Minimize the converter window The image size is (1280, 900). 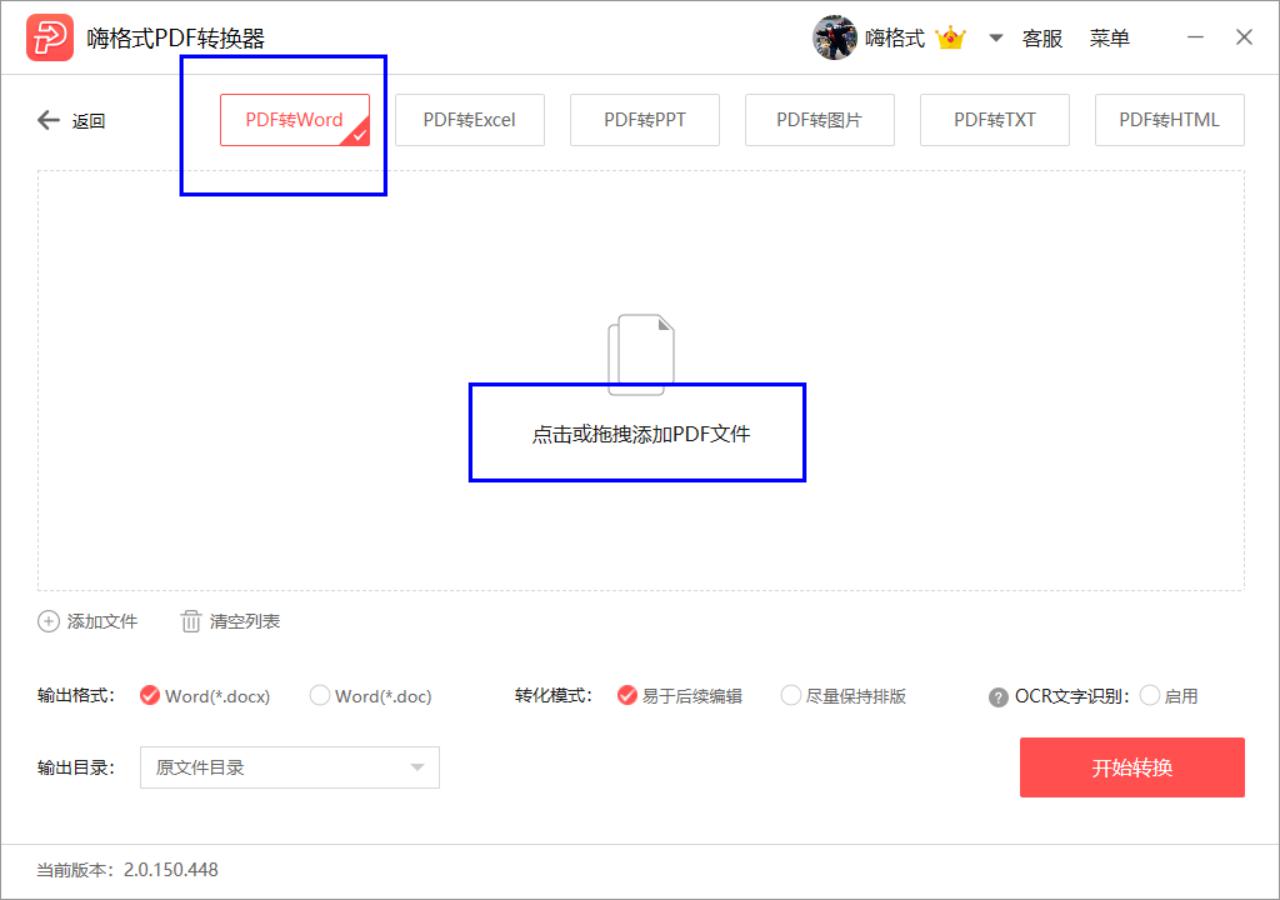click(1196, 37)
